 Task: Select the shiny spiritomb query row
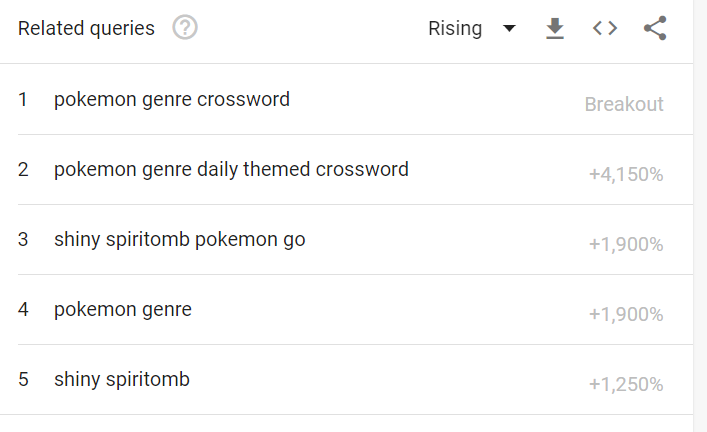pyautogui.click(x=346, y=380)
